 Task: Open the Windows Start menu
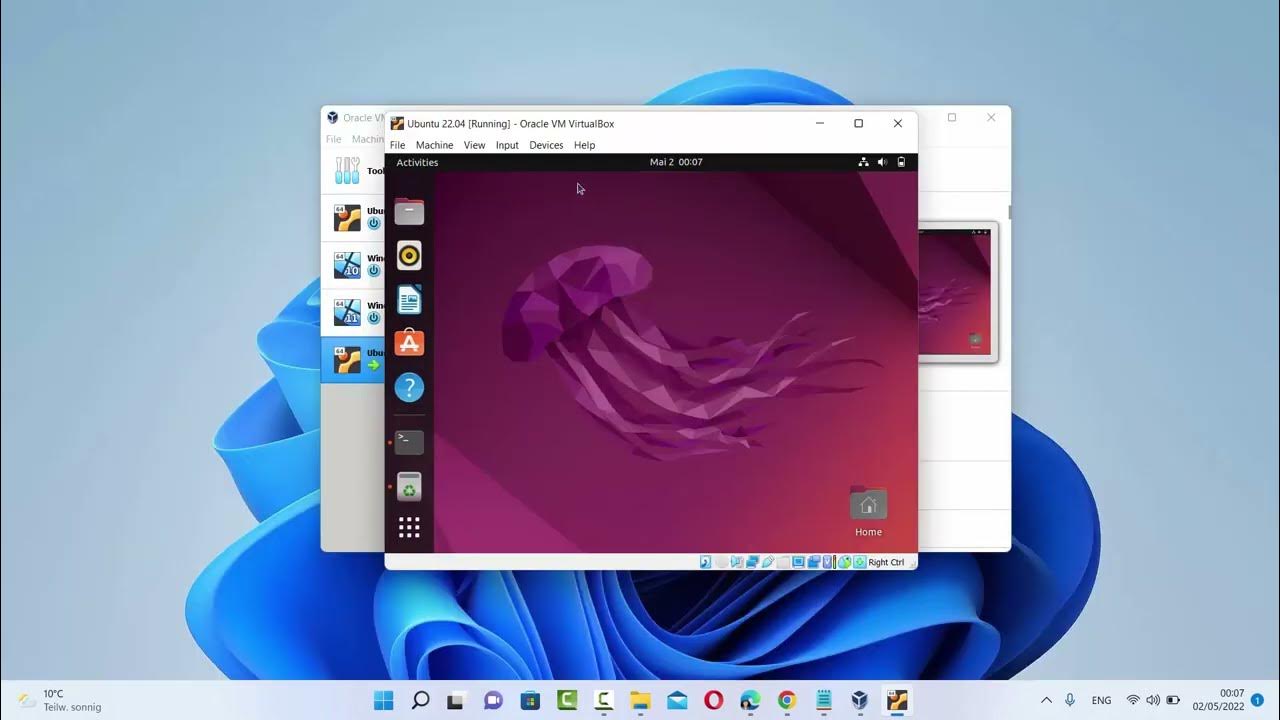[384, 700]
